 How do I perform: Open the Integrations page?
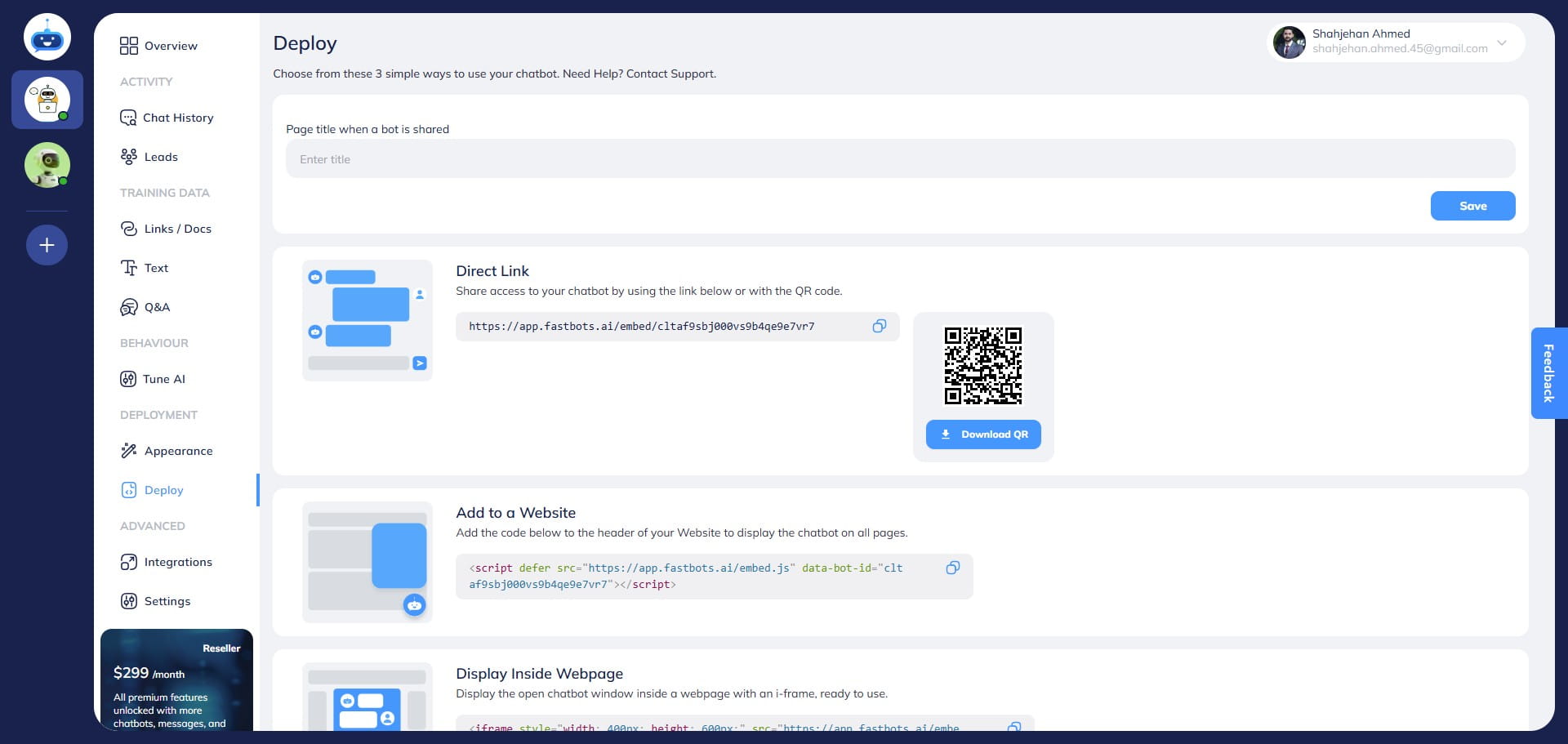pyautogui.click(x=177, y=562)
